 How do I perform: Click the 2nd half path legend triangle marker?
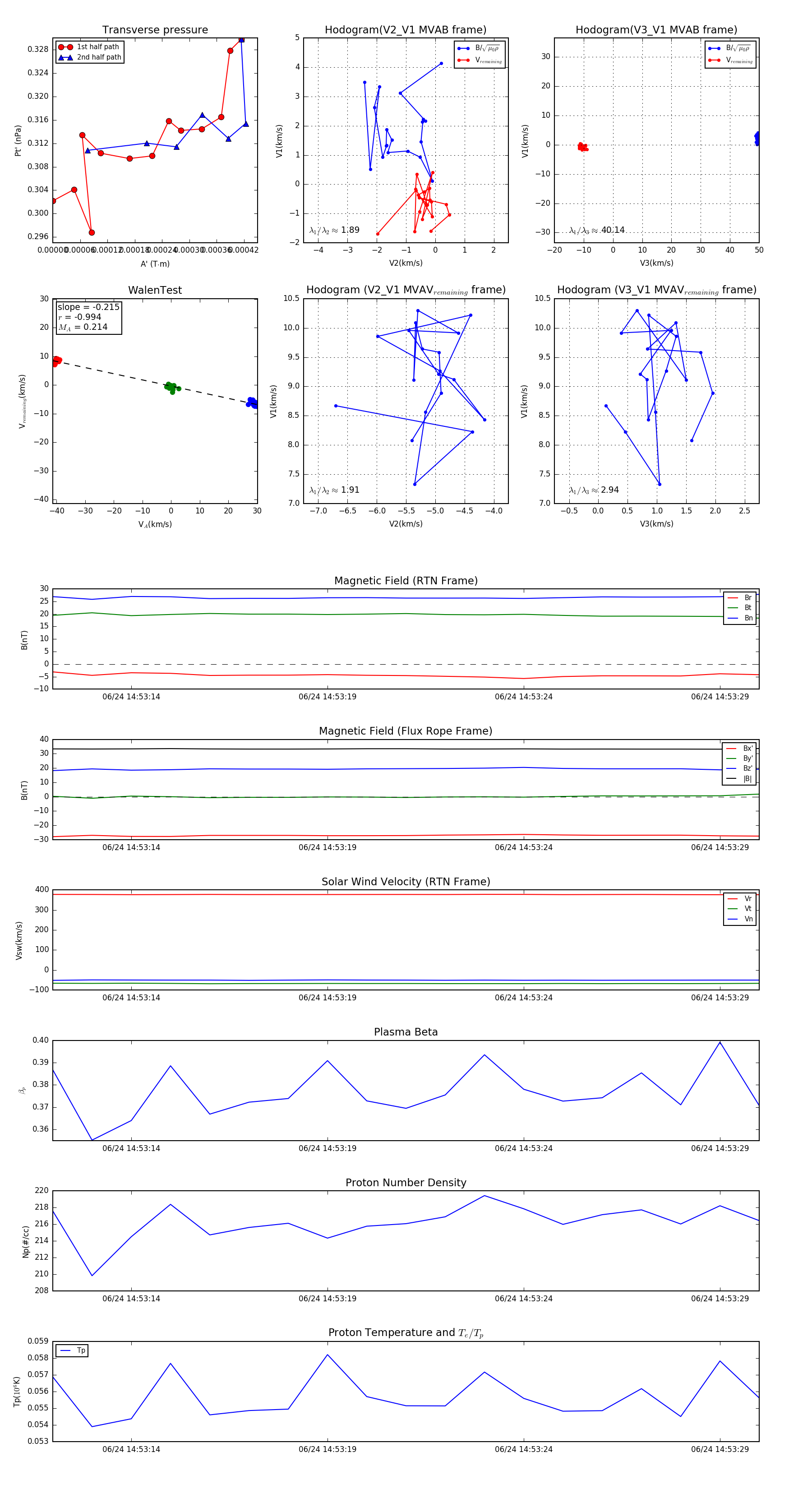click(x=65, y=57)
